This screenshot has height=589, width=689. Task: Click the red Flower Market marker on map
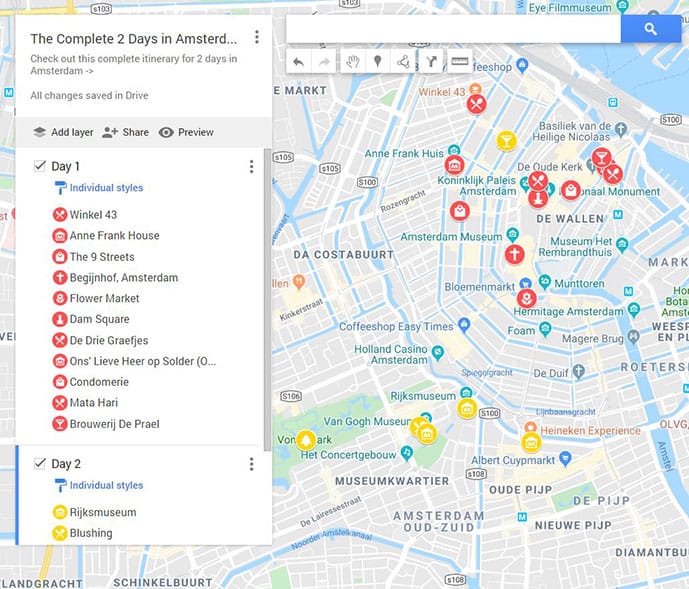click(526, 298)
